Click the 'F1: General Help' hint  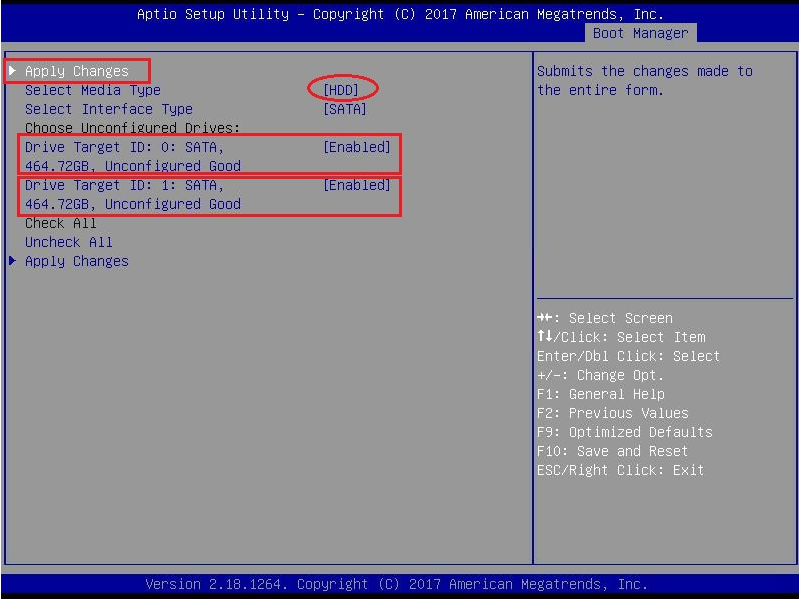tap(601, 394)
